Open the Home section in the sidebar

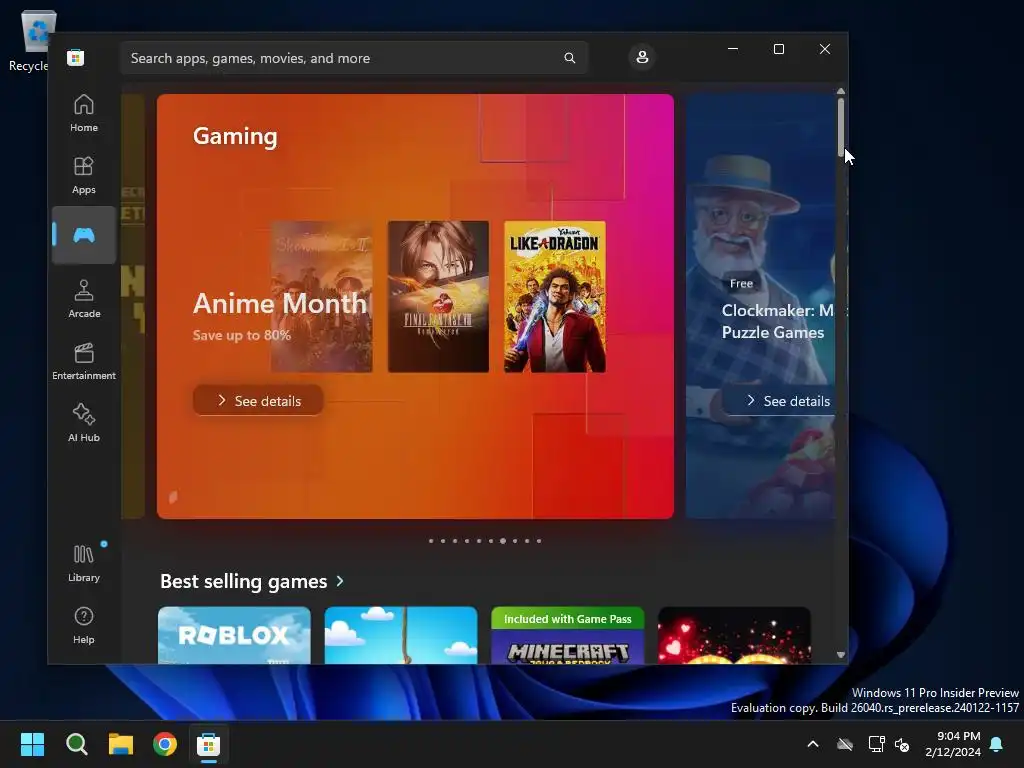[x=84, y=113]
